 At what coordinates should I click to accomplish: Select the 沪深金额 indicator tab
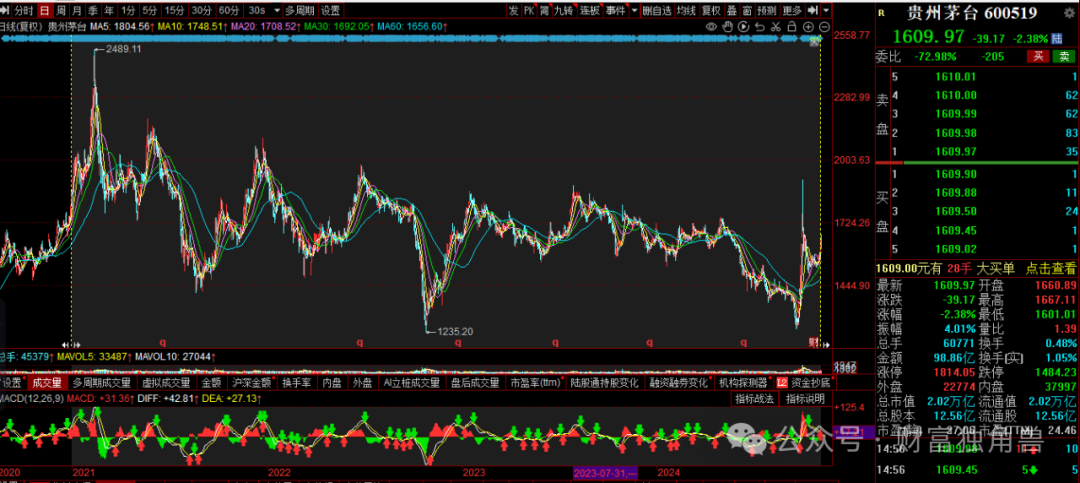251,382
